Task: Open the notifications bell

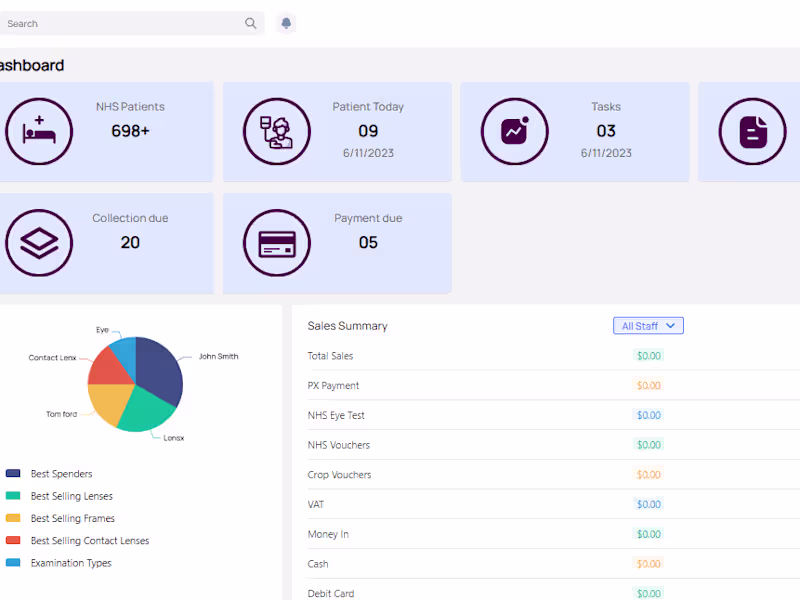Action: point(286,22)
